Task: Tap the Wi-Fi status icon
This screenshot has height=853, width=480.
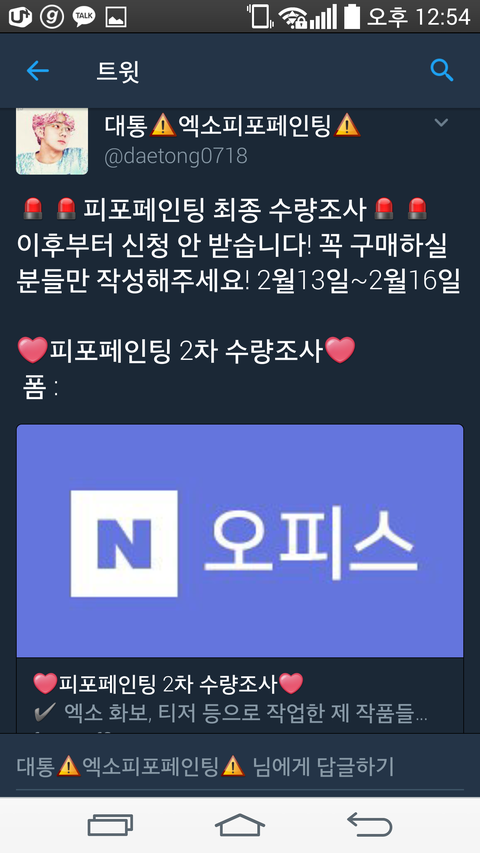Action: [x=292, y=17]
